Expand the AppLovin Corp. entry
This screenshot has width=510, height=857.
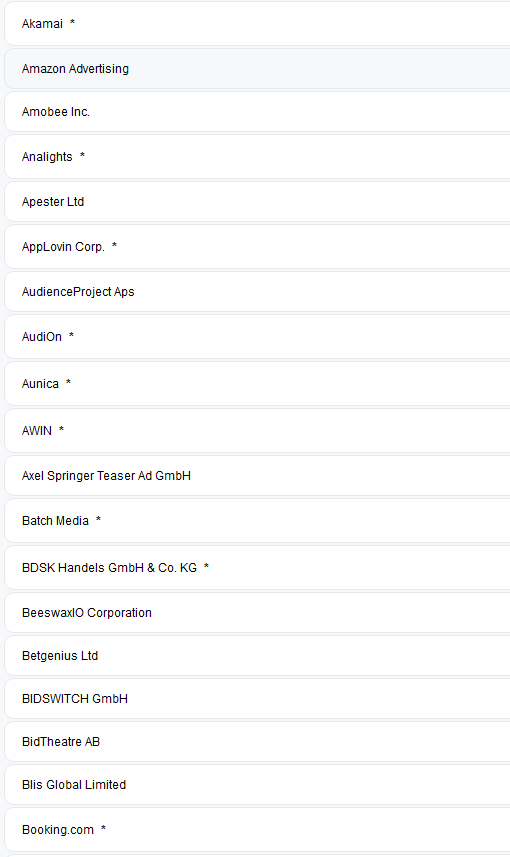point(257,247)
